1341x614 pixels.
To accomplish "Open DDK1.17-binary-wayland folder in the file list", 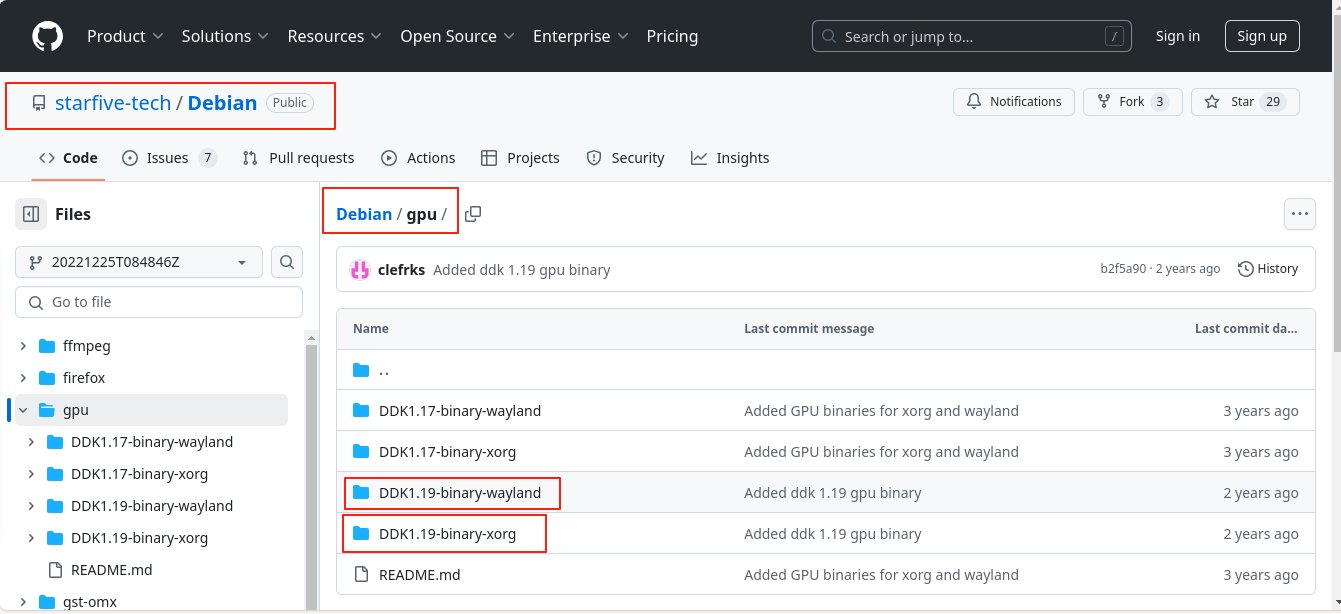I will tap(460, 411).
